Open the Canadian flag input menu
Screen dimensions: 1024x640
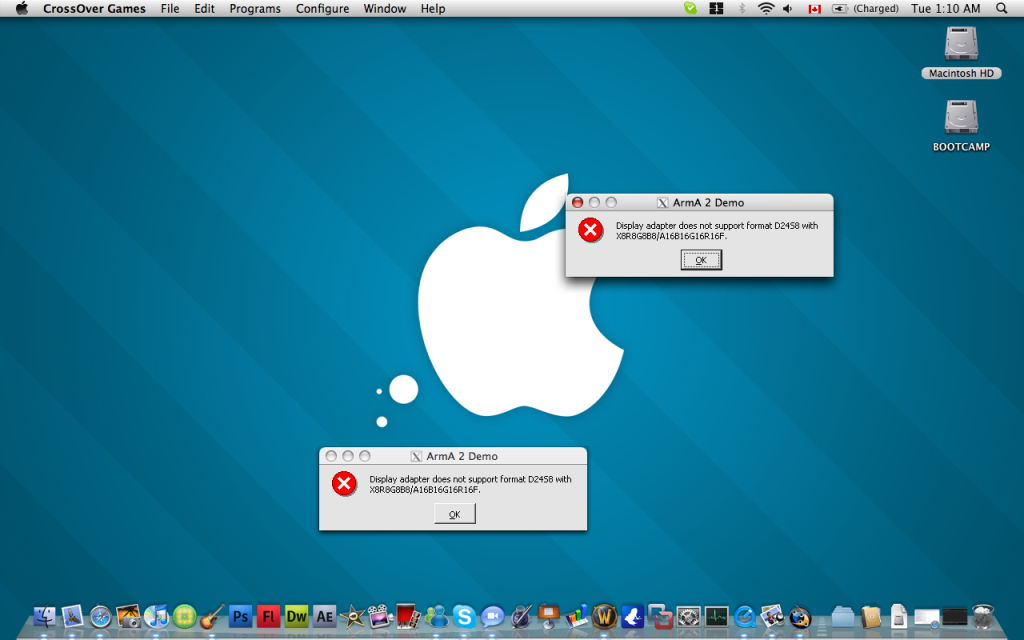coord(814,9)
